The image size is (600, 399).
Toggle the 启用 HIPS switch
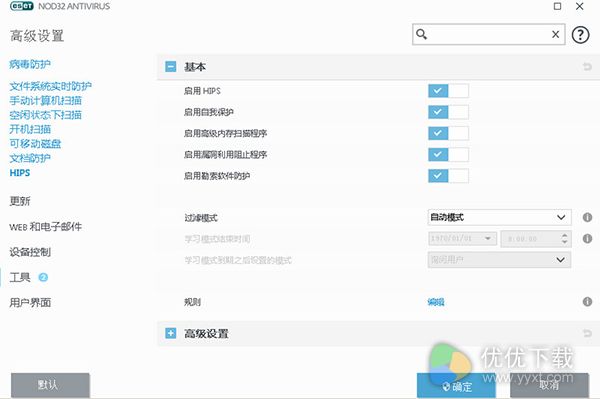(x=448, y=91)
